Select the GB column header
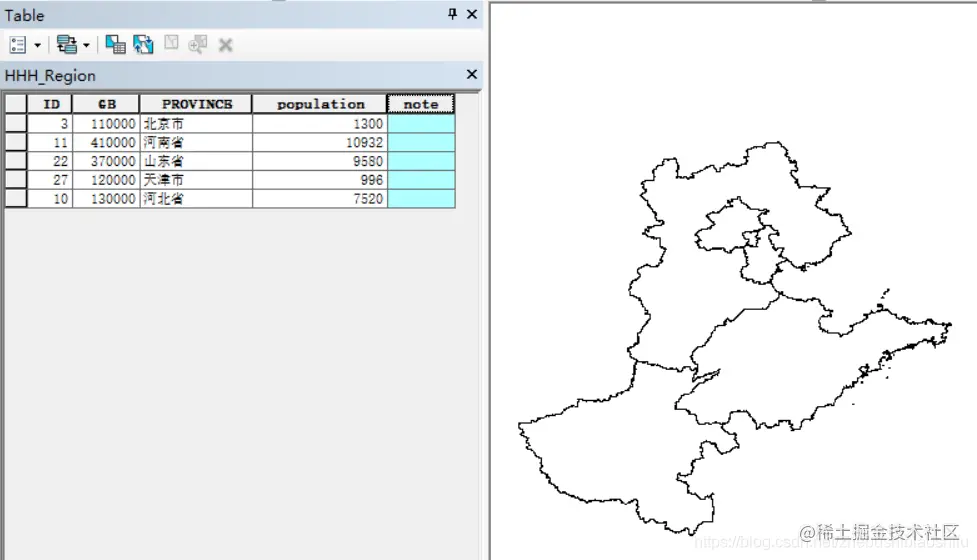 (106, 104)
